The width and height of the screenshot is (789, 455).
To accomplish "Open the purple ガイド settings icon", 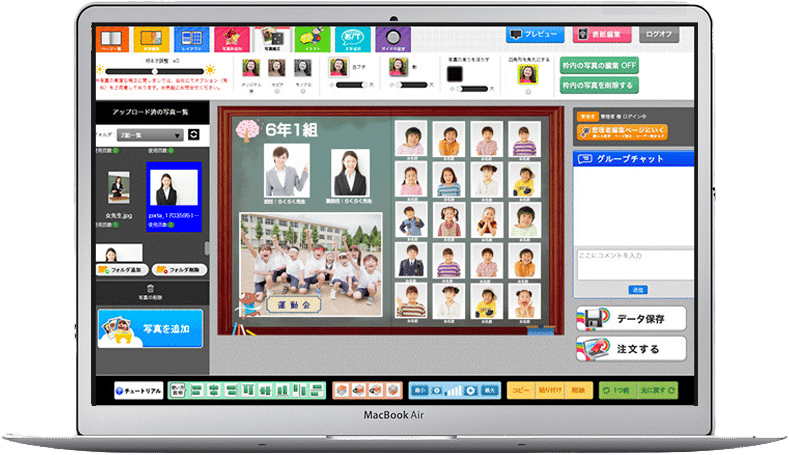I will 392,39.
